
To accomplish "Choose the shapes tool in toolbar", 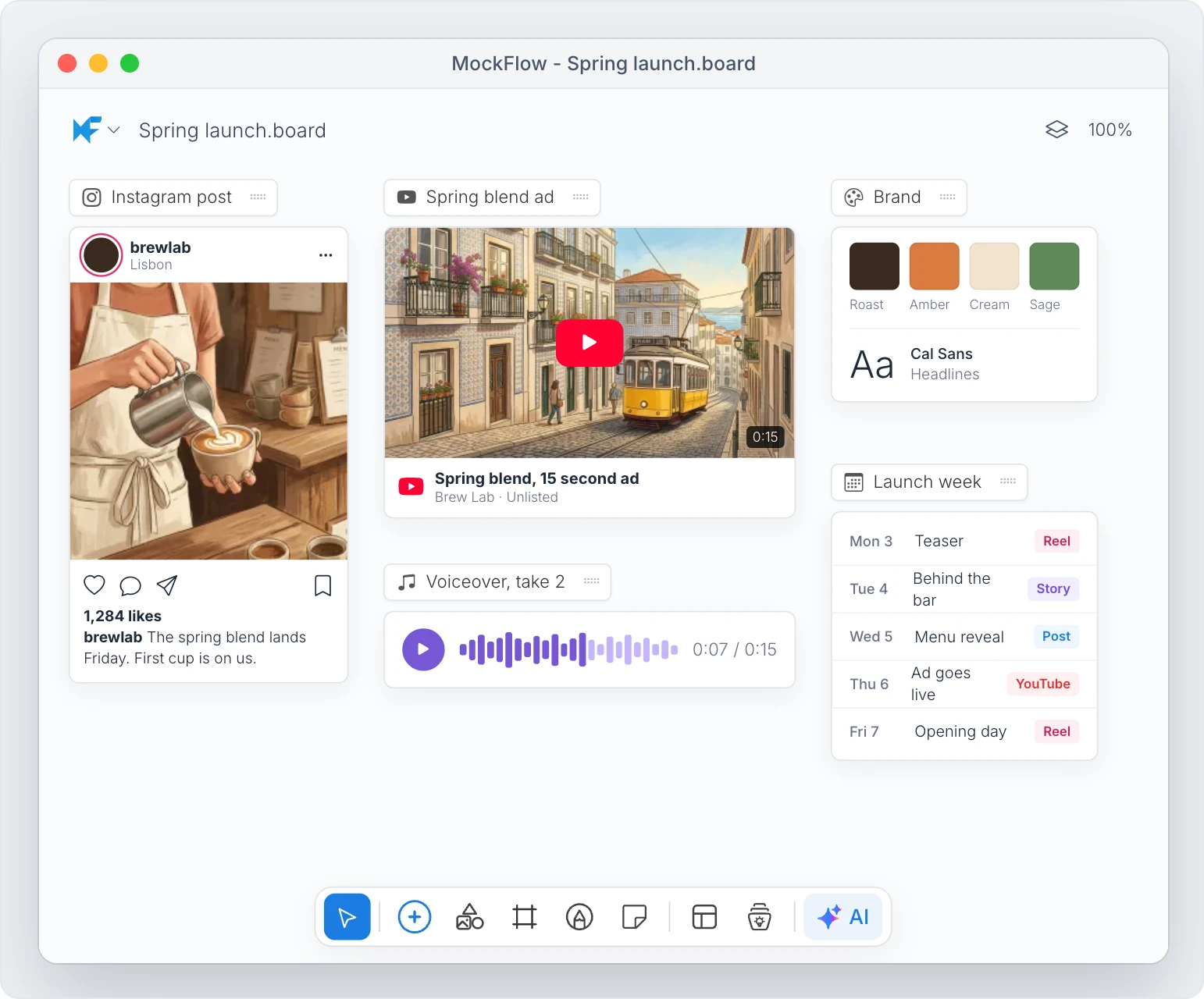I will [469, 917].
